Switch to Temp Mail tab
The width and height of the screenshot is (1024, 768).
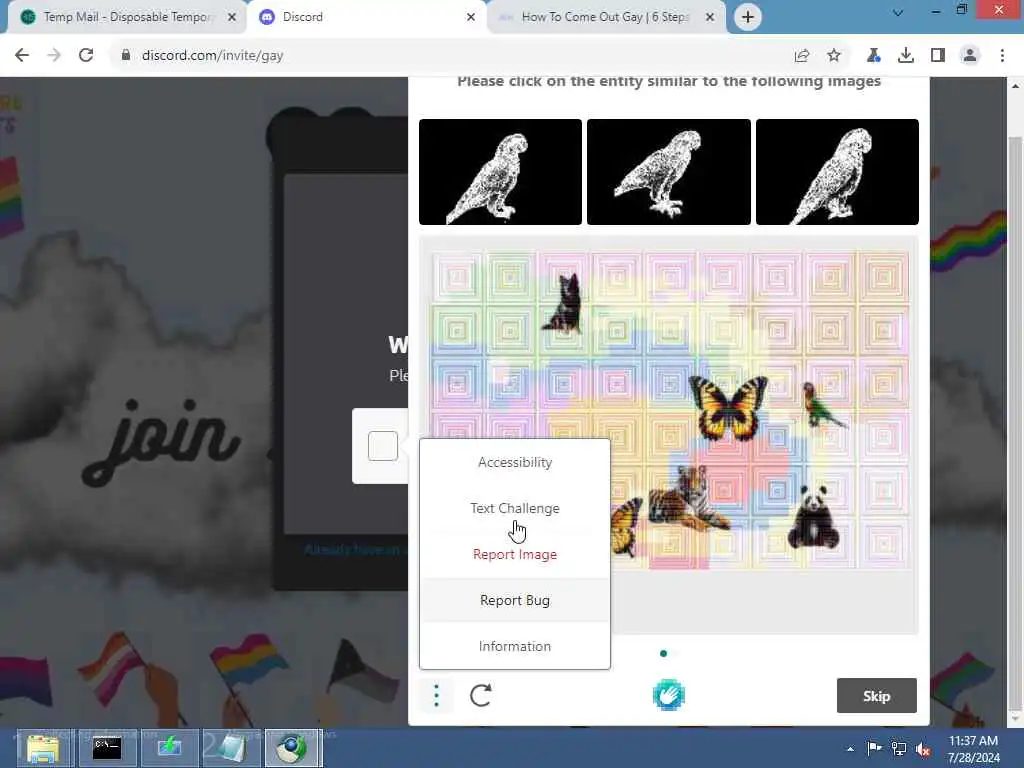127,17
